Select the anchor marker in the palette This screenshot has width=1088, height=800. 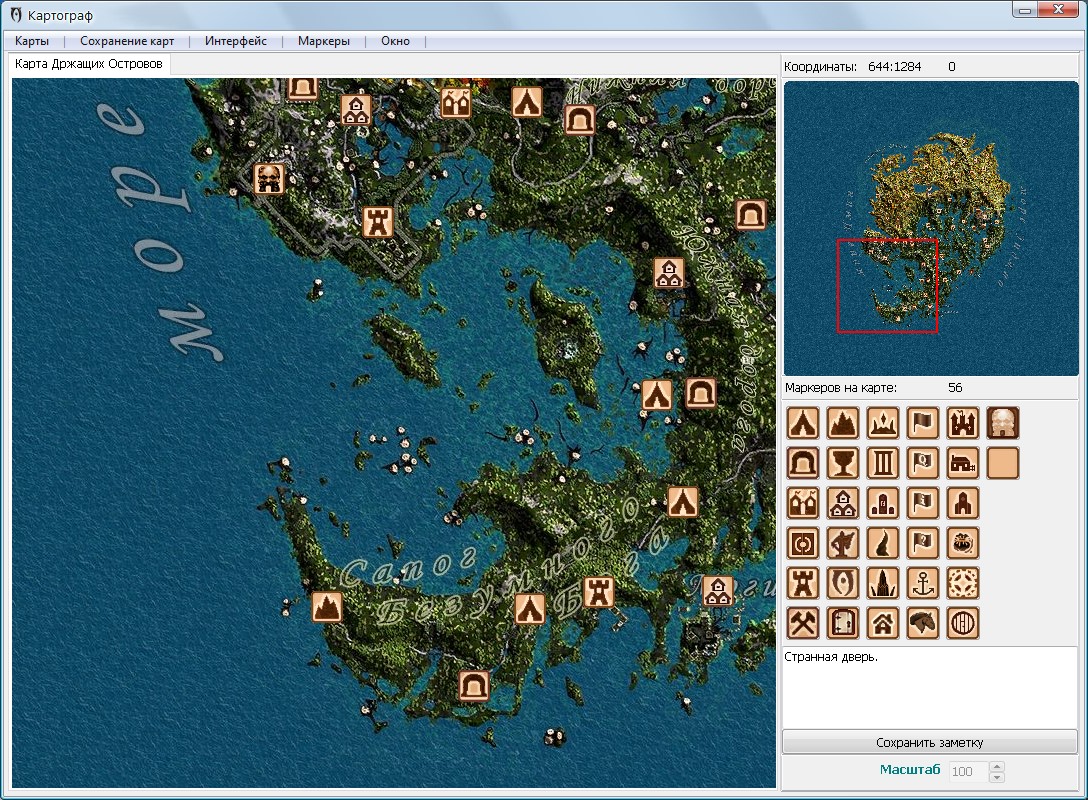[923, 583]
